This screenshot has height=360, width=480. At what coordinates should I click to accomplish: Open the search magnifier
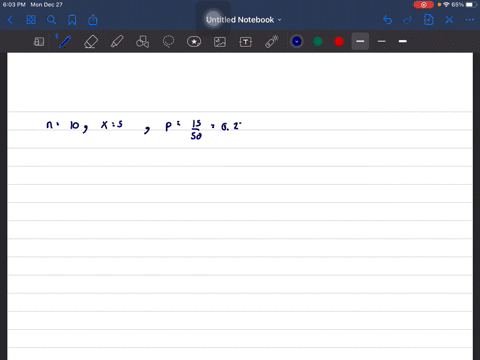(x=51, y=20)
